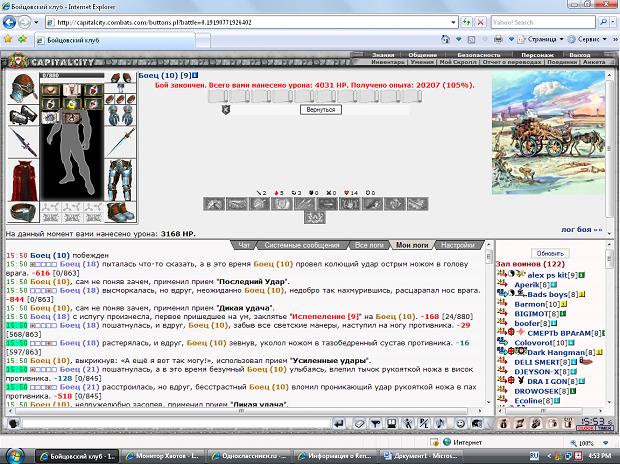
Task: Open the Страница dropdown menu
Action: coord(541,40)
